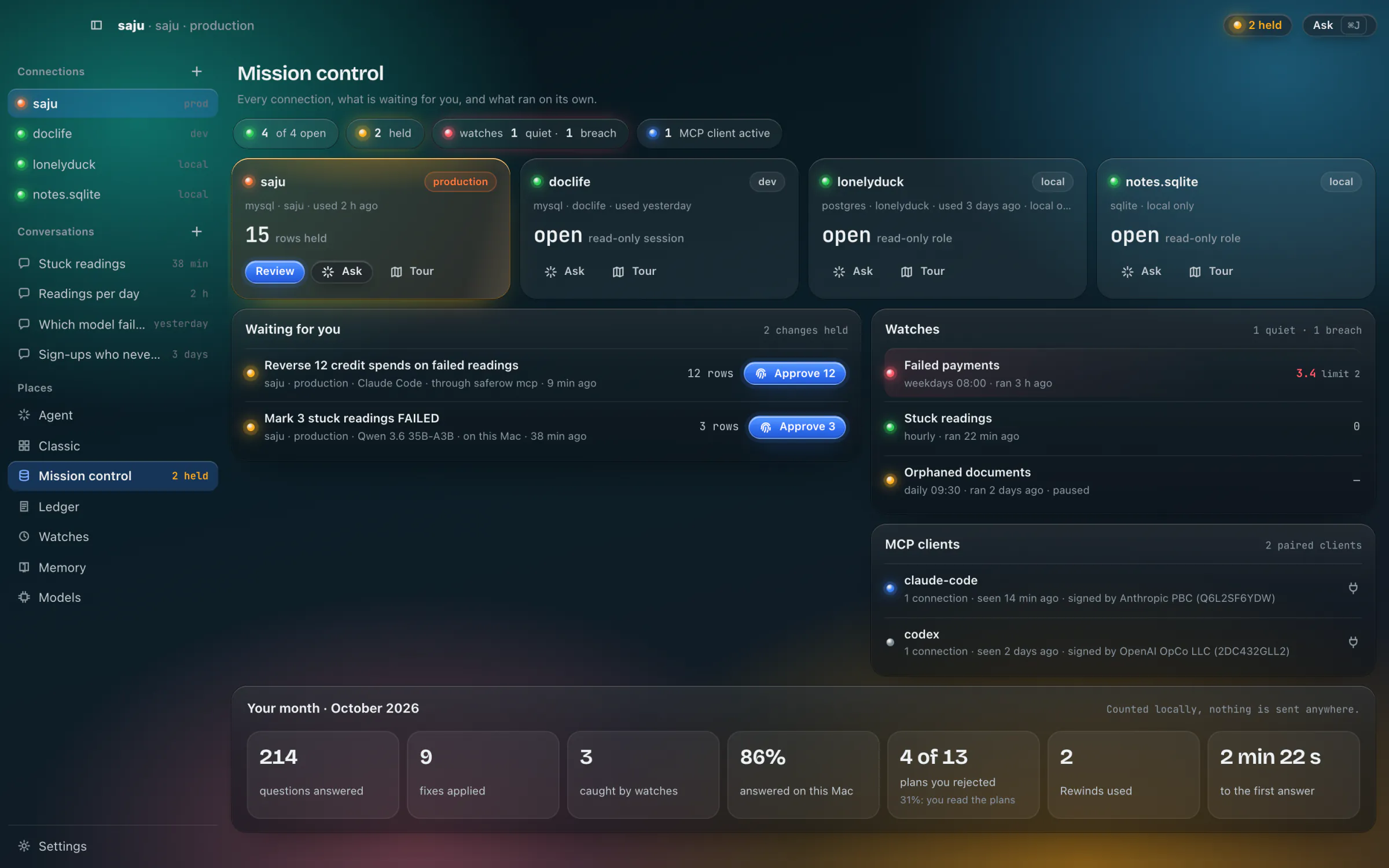Click Ask on the lonelyduck card
This screenshot has width=1389, height=868.
click(x=853, y=271)
